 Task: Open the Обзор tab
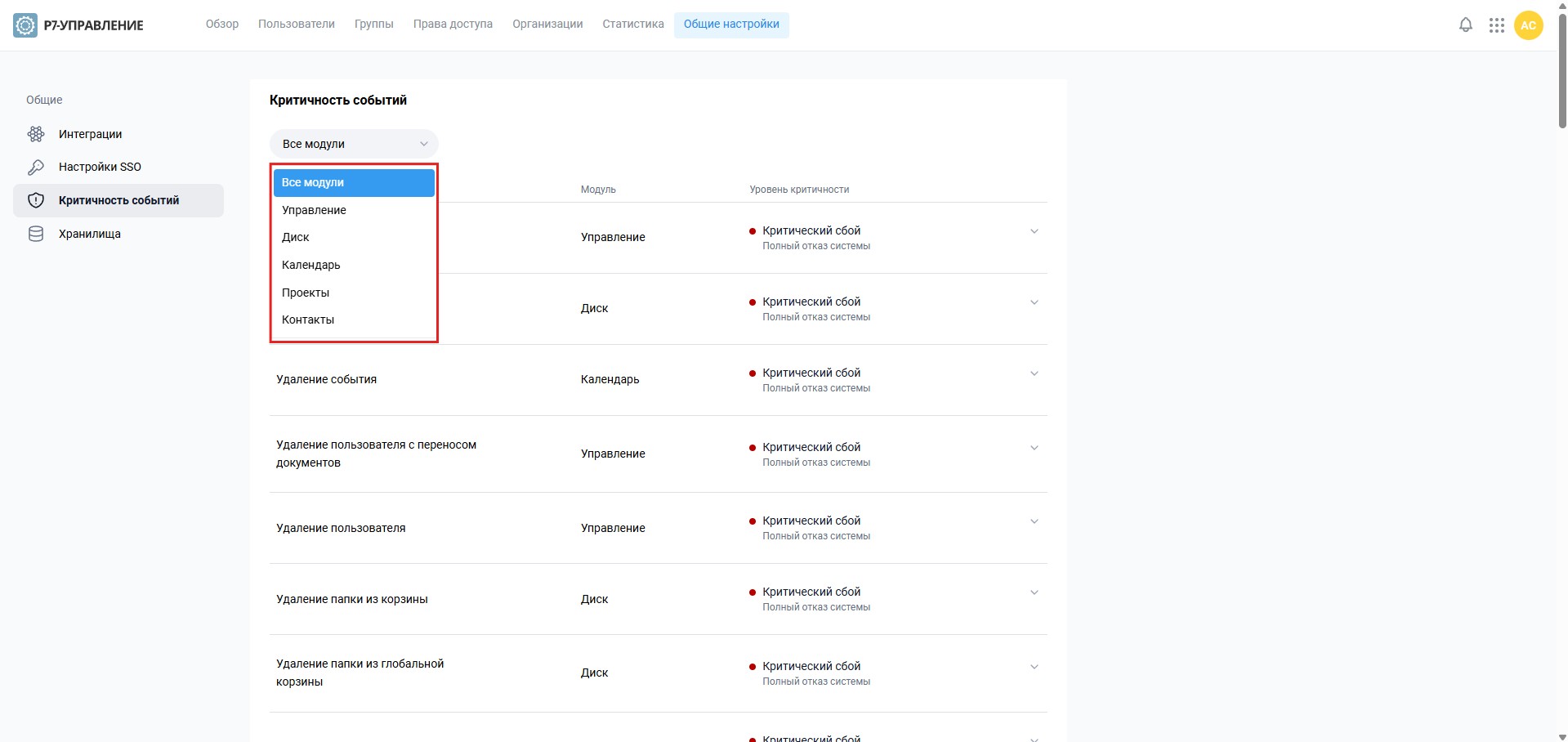point(222,25)
